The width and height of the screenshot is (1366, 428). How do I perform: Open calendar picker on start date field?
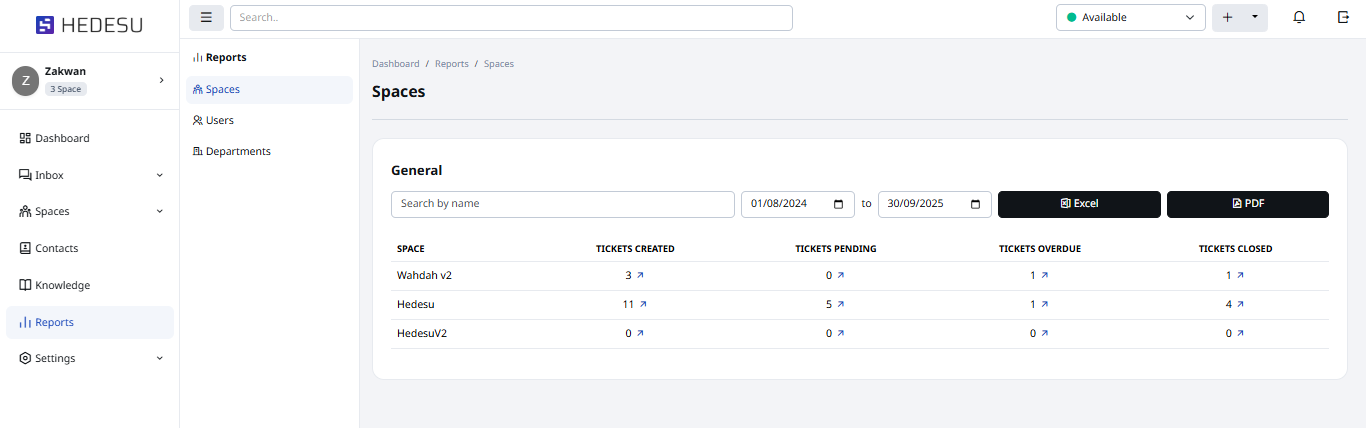pos(838,204)
